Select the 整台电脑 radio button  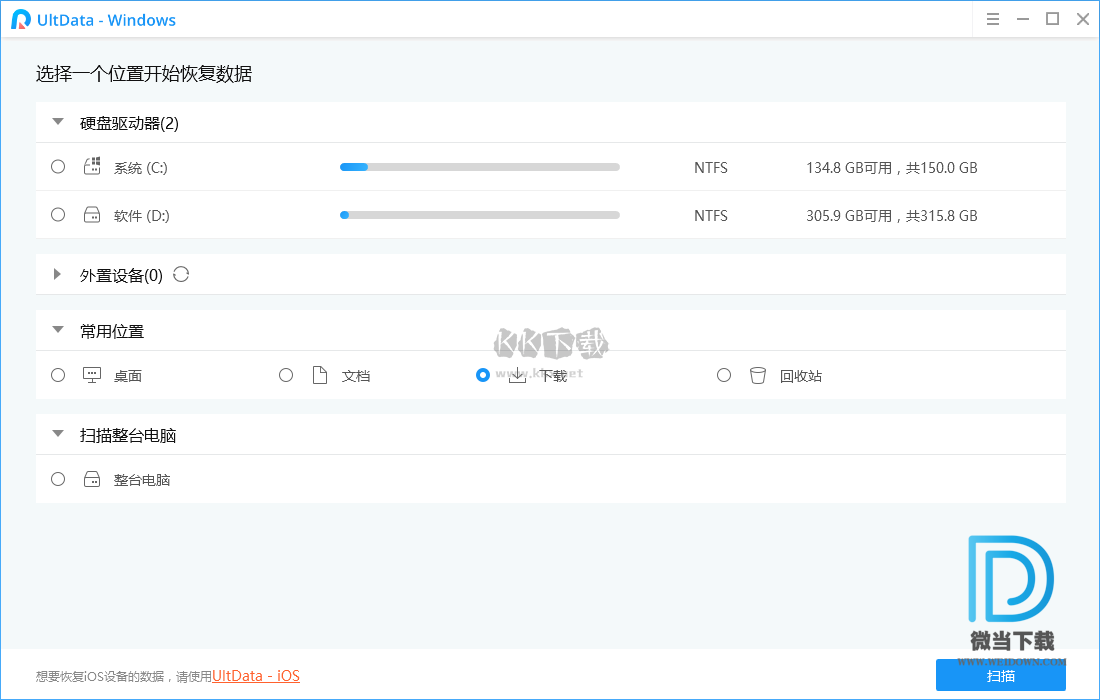click(57, 478)
